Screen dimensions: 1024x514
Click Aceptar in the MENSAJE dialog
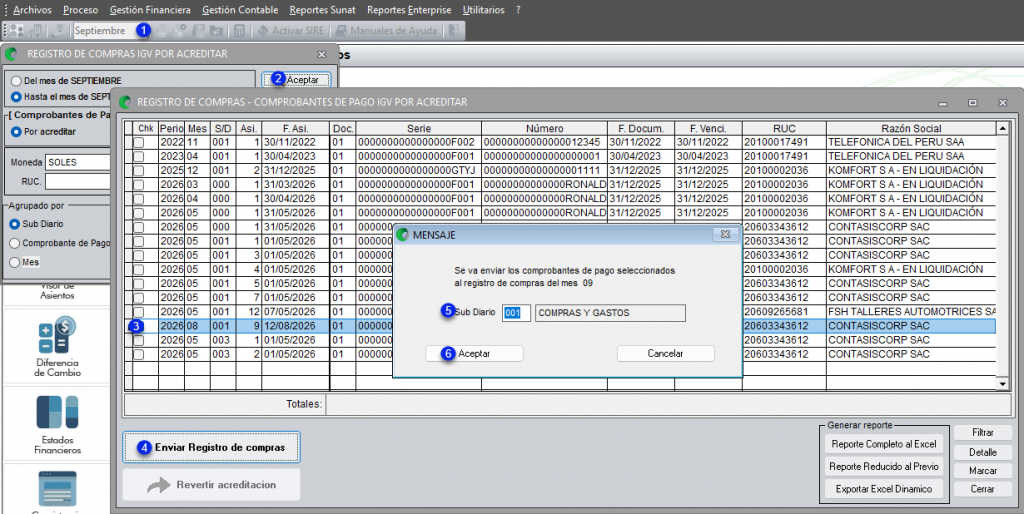point(474,353)
